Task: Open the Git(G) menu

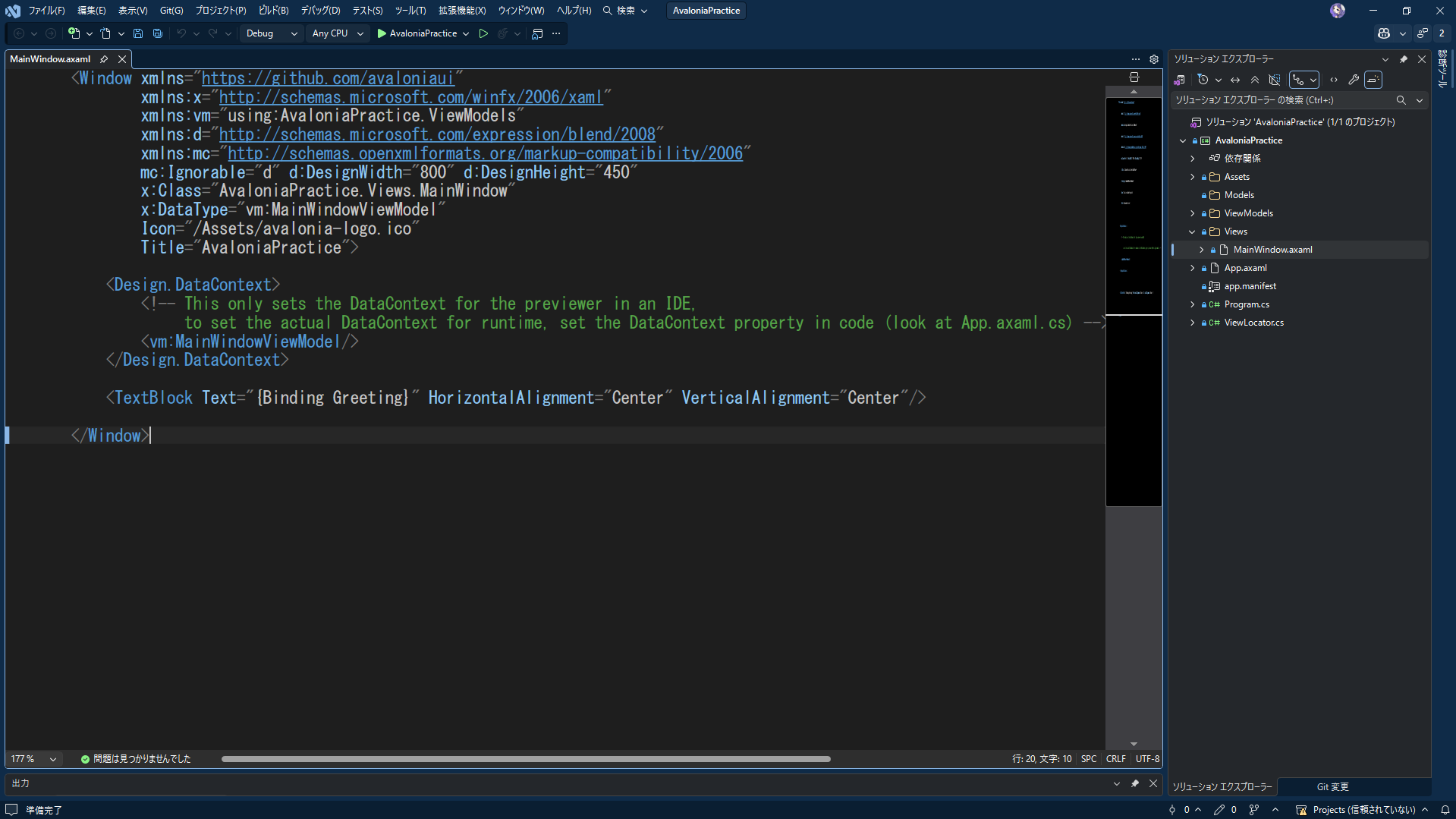Action: 171,11
